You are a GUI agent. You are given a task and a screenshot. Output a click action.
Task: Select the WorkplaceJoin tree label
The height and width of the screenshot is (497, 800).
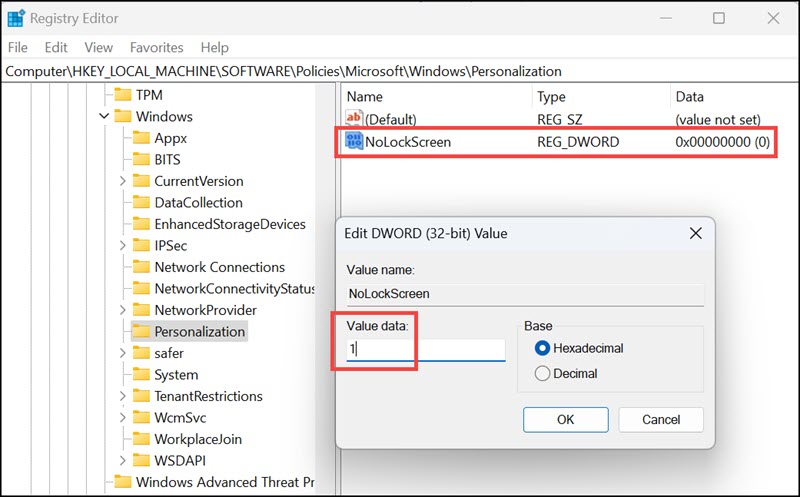pos(198,439)
